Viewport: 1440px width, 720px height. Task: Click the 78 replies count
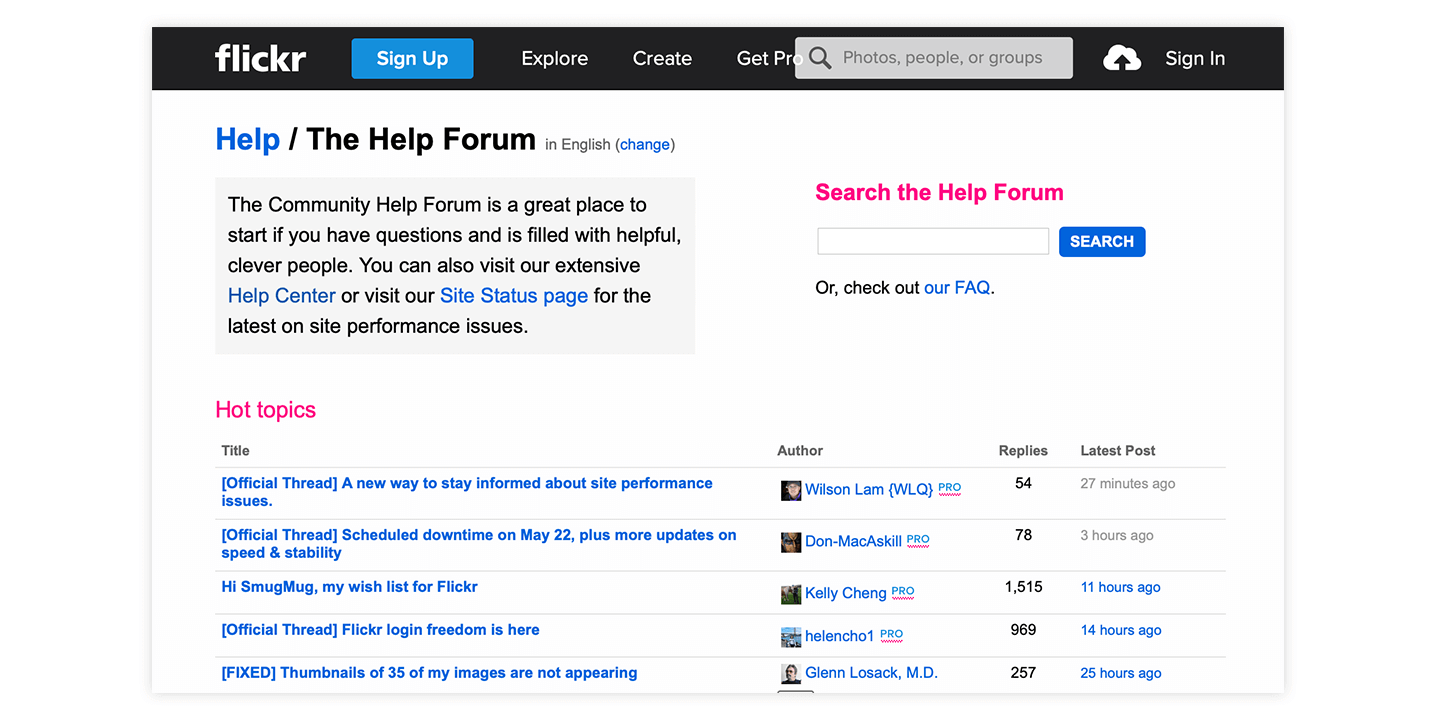tap(1023, 535)
